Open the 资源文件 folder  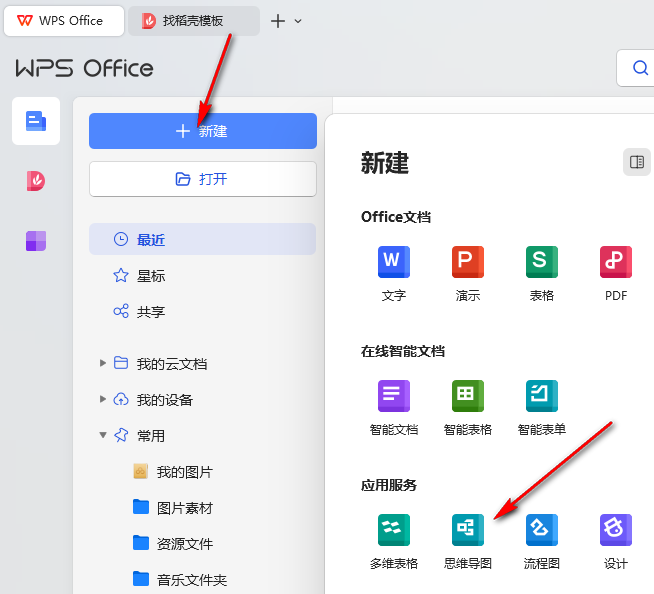click(173, 544)
